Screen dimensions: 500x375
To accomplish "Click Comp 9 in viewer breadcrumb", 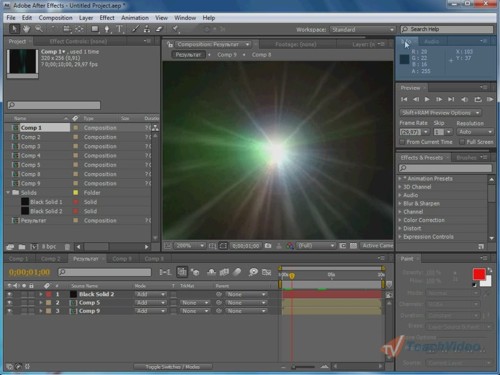I will (227, 55).
